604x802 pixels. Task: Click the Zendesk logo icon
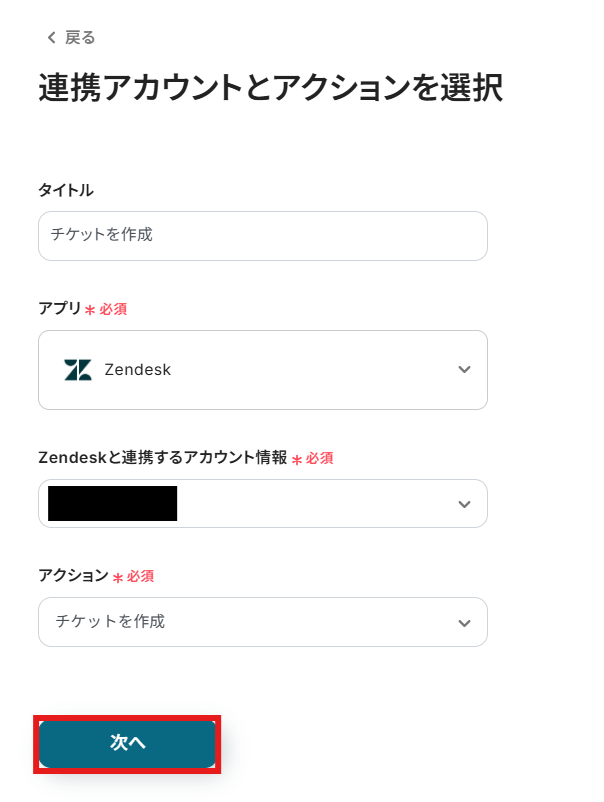click(x=78, y=370)
